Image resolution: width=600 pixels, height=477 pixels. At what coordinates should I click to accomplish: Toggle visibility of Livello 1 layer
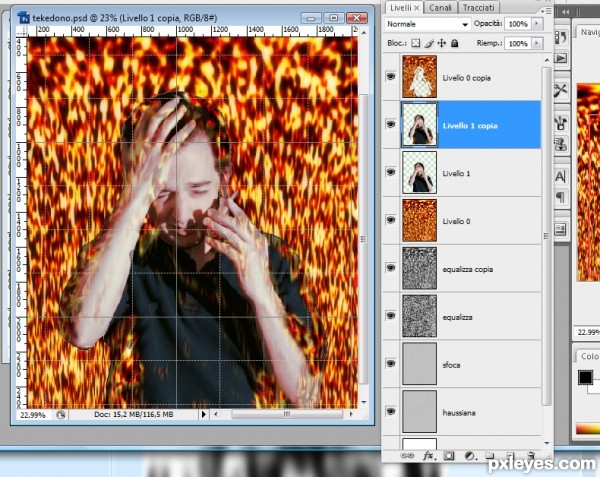click(391, 172)
